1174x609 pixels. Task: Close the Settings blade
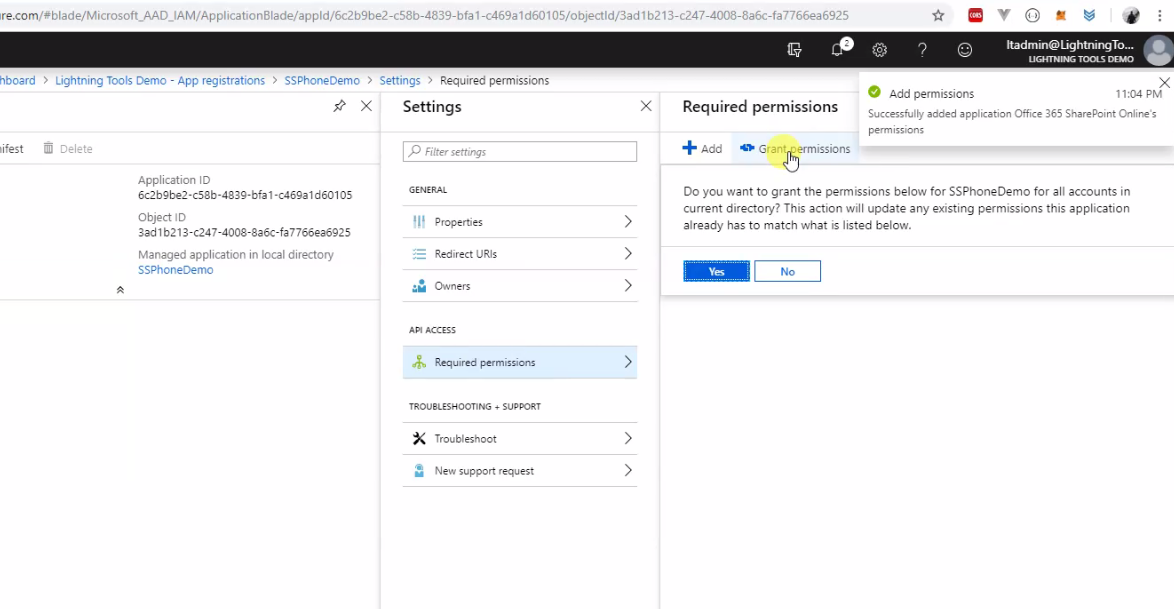[646, 106]
